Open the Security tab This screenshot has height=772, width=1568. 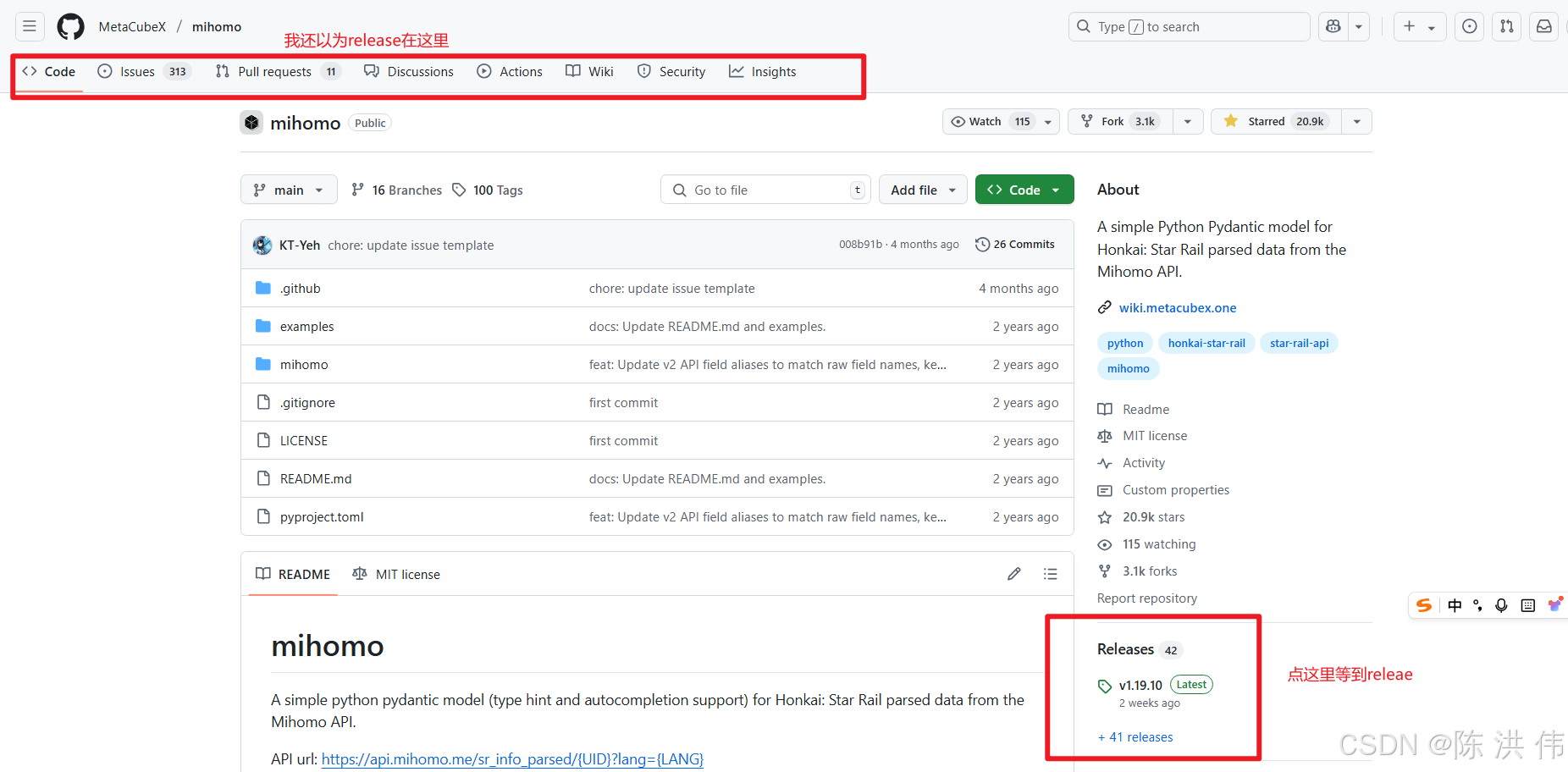click(x=671, y=72)
